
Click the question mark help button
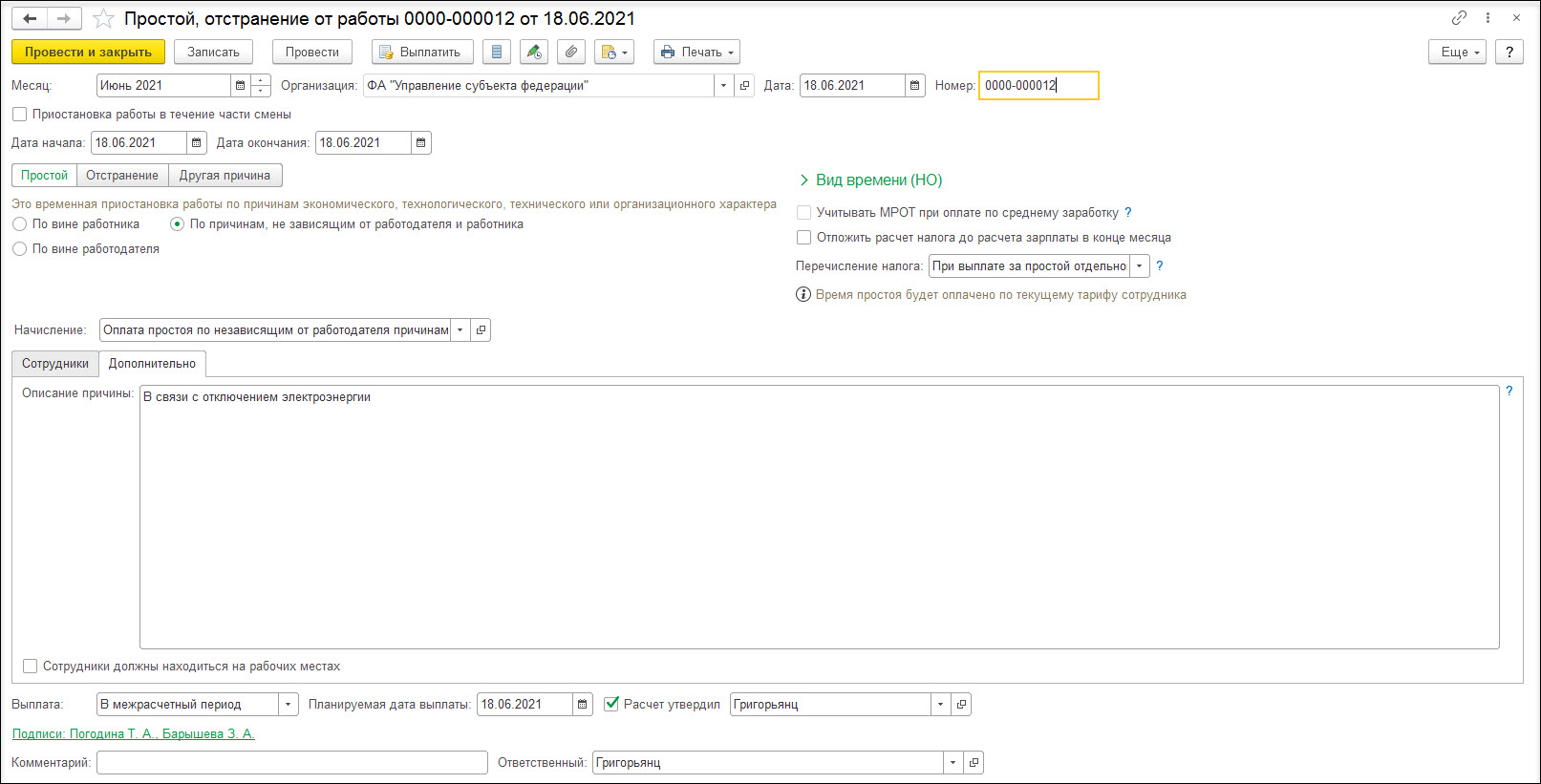pos(1509,52)
